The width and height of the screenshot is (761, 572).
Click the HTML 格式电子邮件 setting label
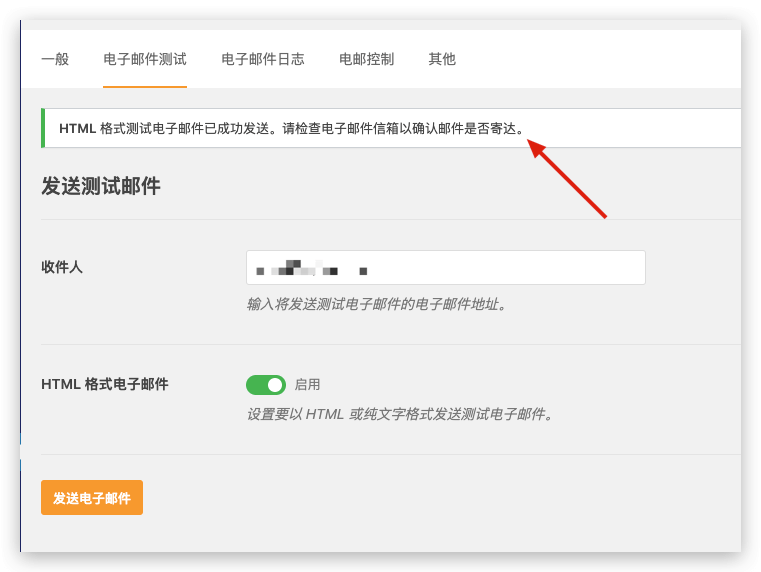pos(105,384)
